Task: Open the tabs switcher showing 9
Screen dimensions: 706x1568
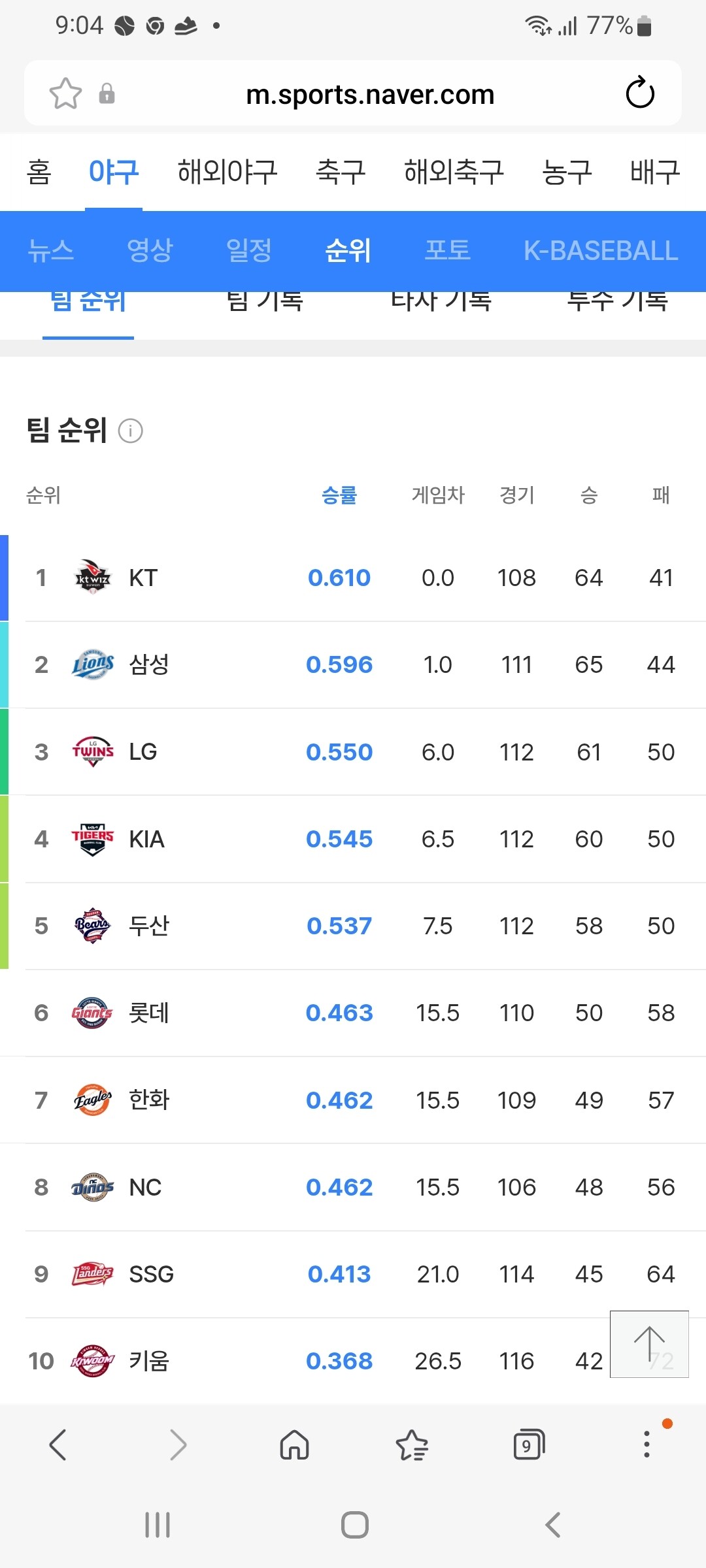Action: point(529,1445)
